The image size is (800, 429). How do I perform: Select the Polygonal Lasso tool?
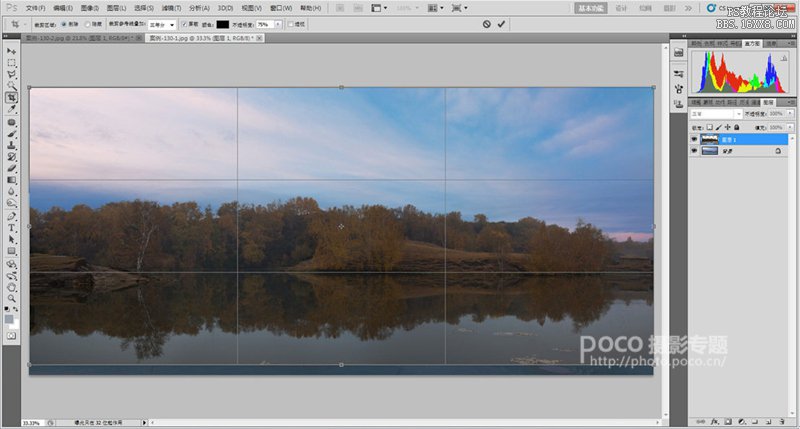click(x=11, y=74)
